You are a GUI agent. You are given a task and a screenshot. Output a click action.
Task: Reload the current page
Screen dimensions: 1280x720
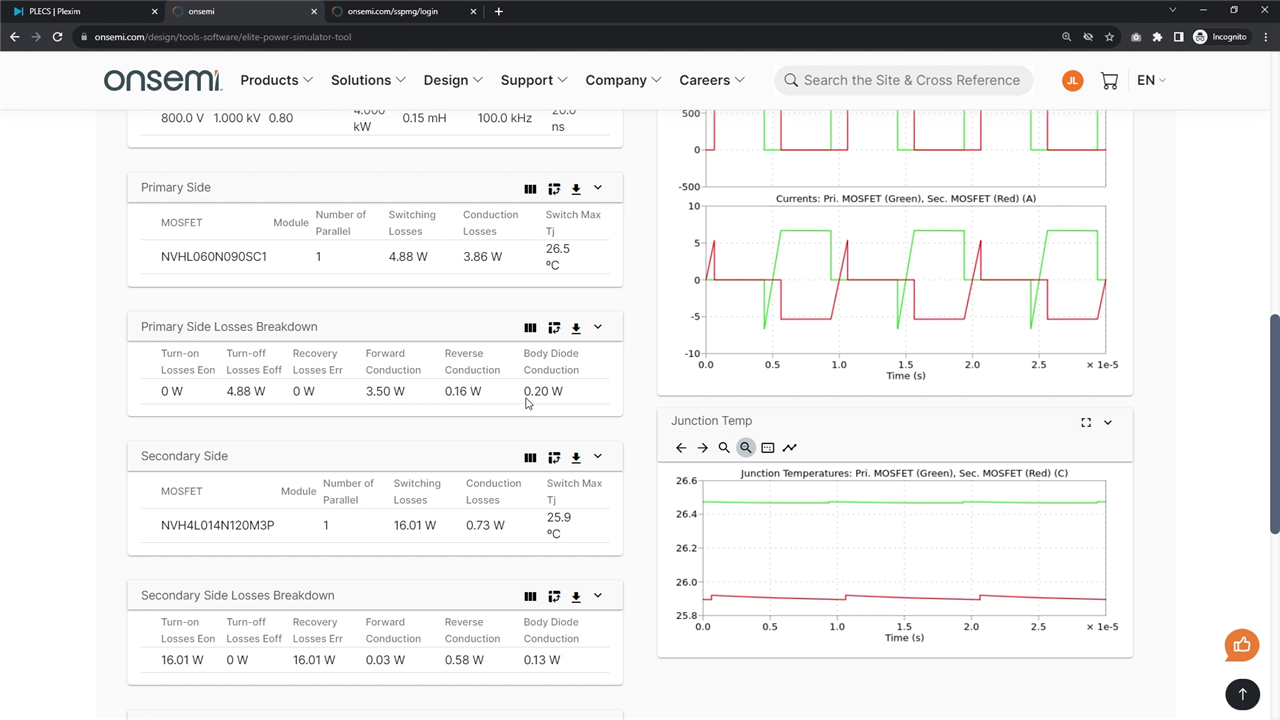(x=58, y=37)
